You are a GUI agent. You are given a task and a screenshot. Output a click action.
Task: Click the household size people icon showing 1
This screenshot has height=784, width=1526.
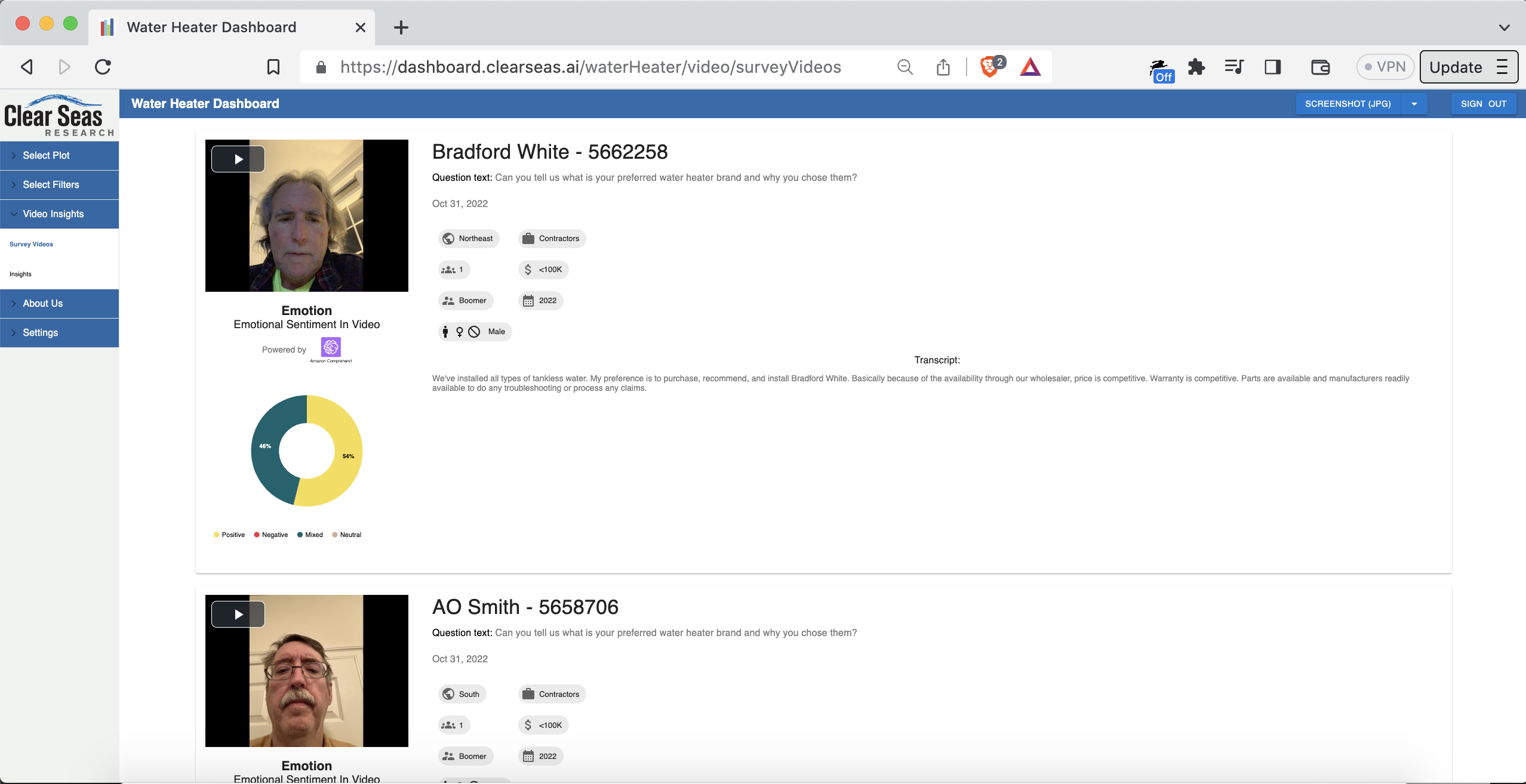point(449,269)
